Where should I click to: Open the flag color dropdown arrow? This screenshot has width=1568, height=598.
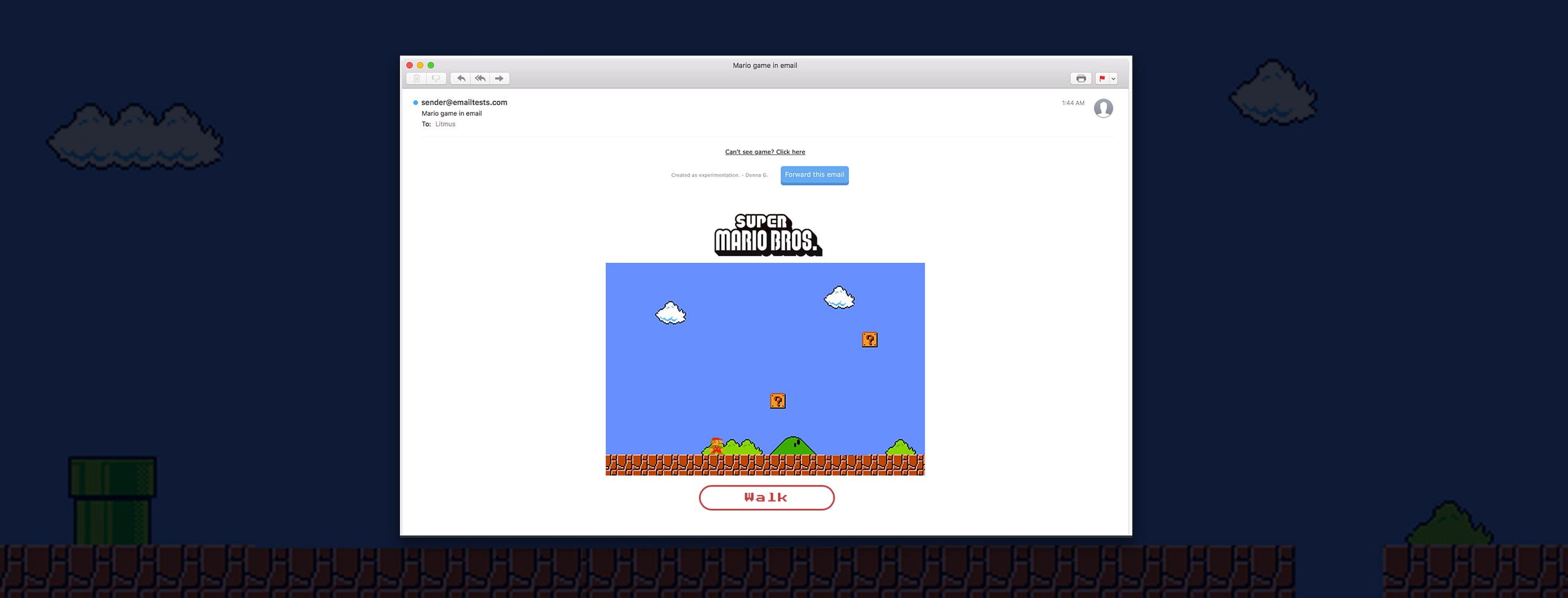pos(1113,78)
